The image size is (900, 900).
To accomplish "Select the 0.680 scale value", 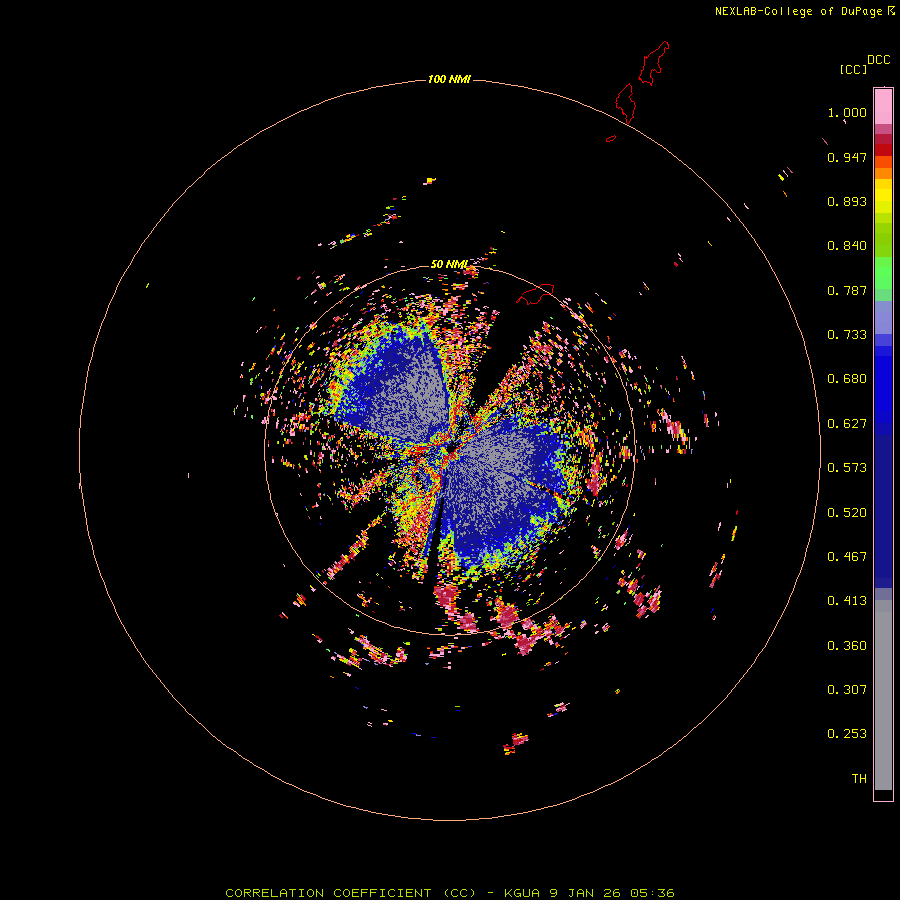I will (x=847, y=379).
